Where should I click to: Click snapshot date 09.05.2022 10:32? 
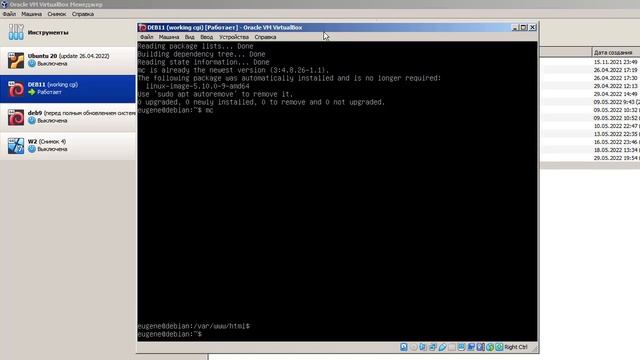[616, 110]
